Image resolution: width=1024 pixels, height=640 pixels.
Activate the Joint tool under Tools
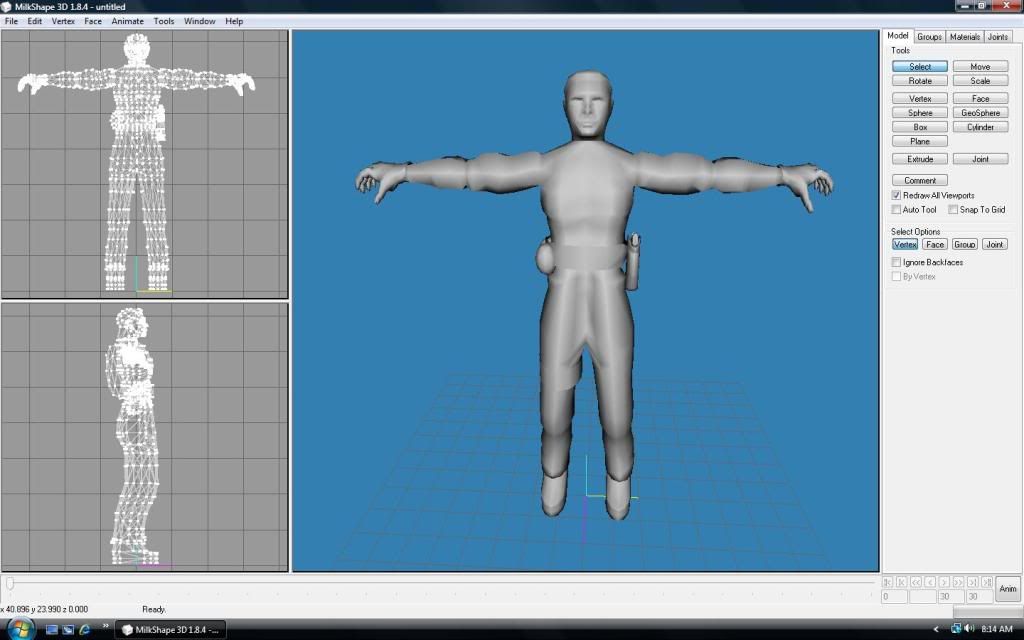point(980,159)
